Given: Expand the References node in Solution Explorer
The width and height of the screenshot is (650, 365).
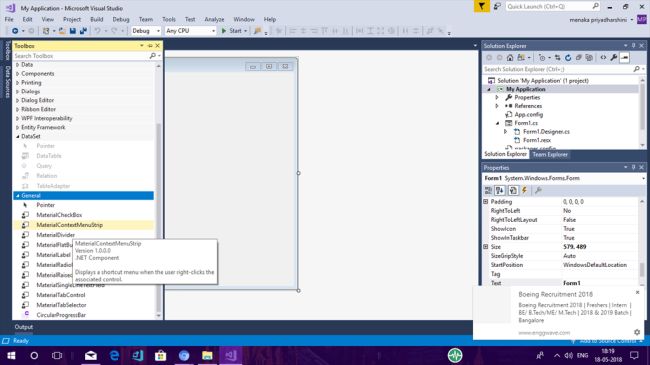Looking at the screenshot, I should point(497,106).
